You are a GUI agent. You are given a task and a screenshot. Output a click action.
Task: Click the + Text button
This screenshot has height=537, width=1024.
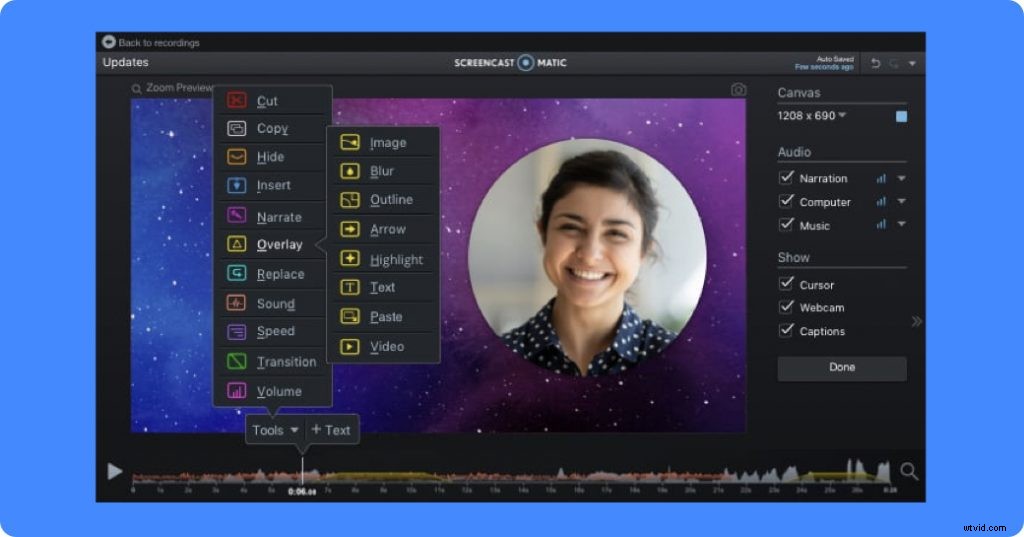click(331, 430)
